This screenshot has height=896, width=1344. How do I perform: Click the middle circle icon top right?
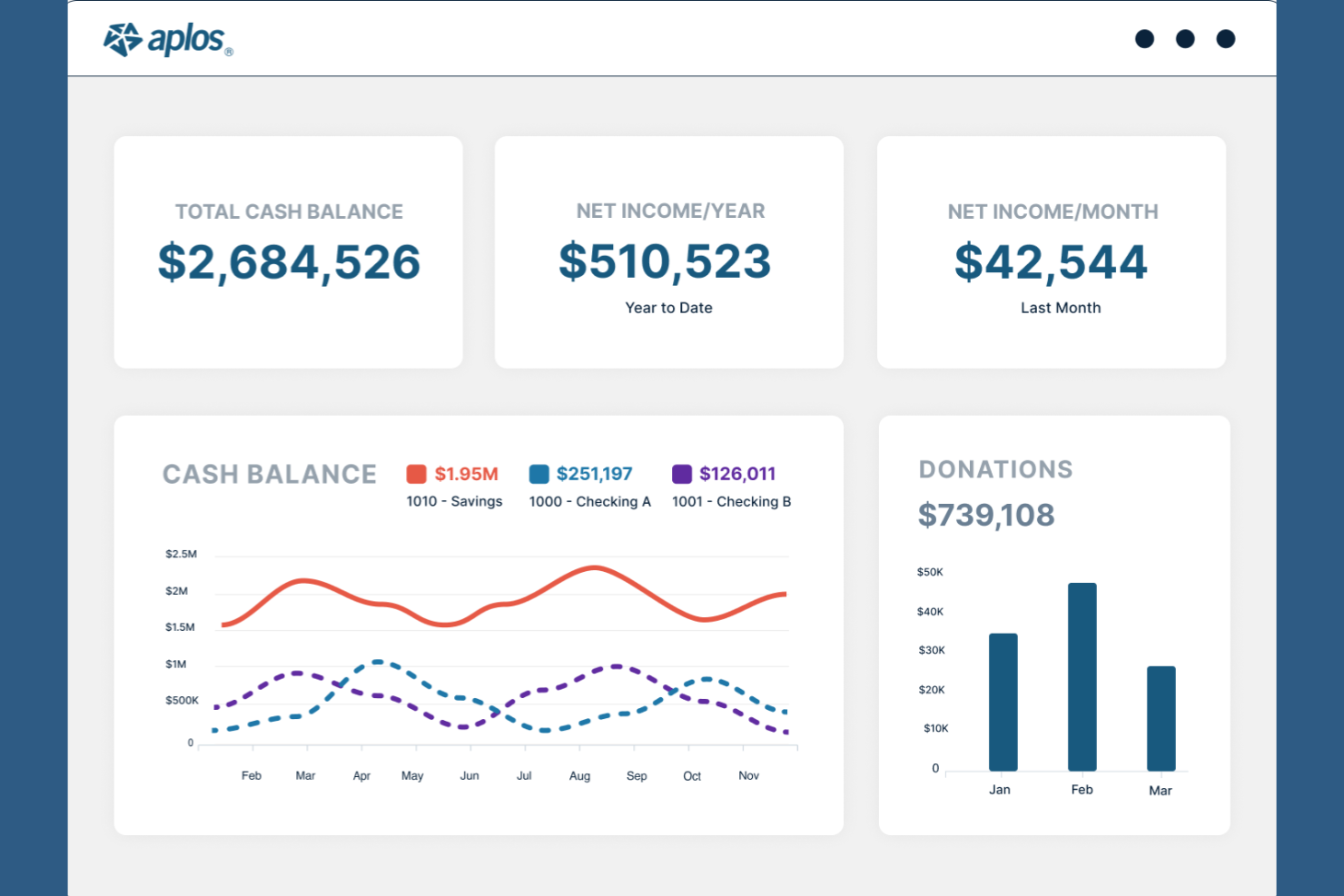(x=1185, y=39)
